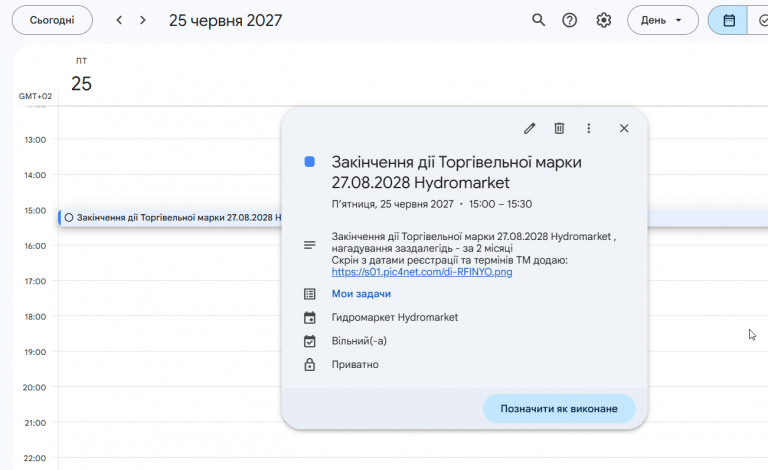Viewport: 768px width, 470px height.
Task: Click the description lines icon in popup
Action: 310,245
